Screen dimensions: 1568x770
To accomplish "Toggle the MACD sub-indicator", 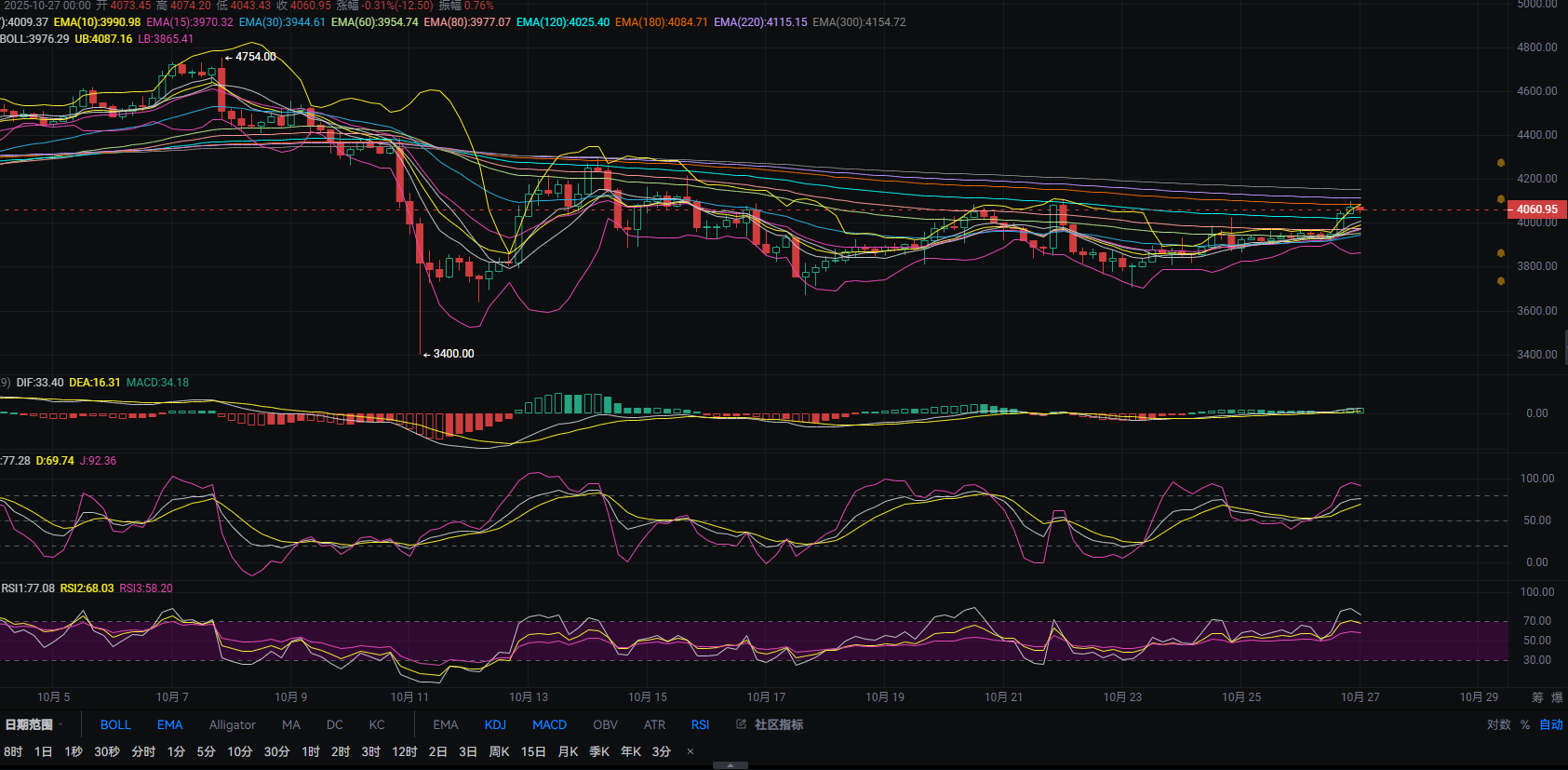I will tap(549, 724).
